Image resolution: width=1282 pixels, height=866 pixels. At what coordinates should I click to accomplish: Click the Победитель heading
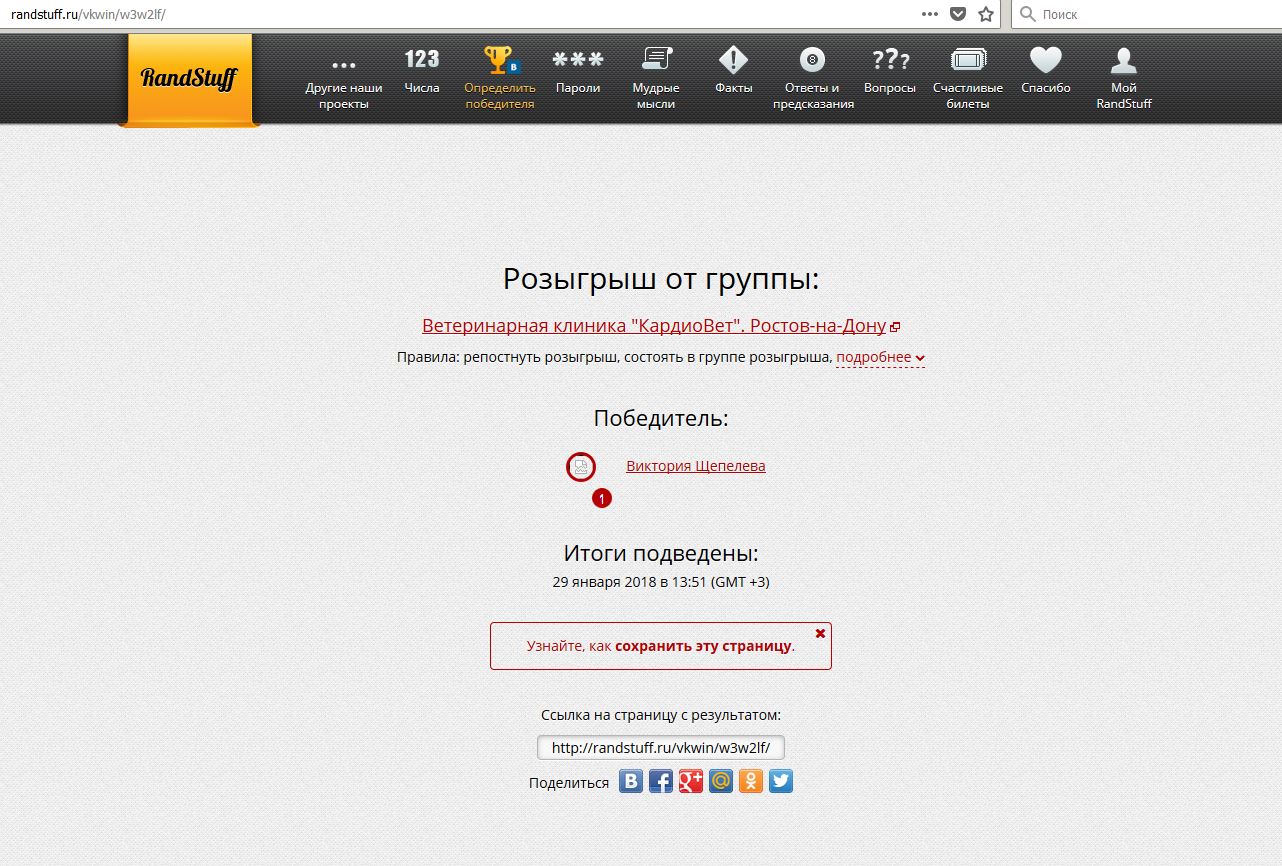click(x=661, y=418)
